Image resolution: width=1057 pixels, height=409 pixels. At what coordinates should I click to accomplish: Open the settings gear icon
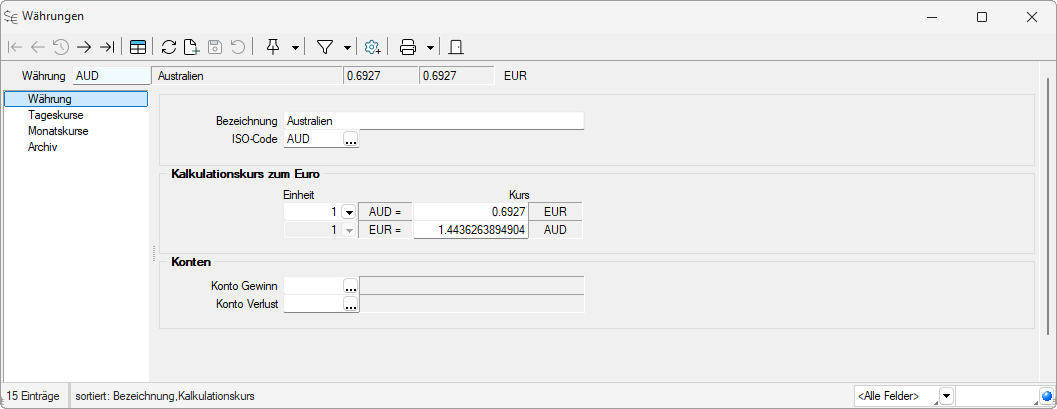pos(372,47)
